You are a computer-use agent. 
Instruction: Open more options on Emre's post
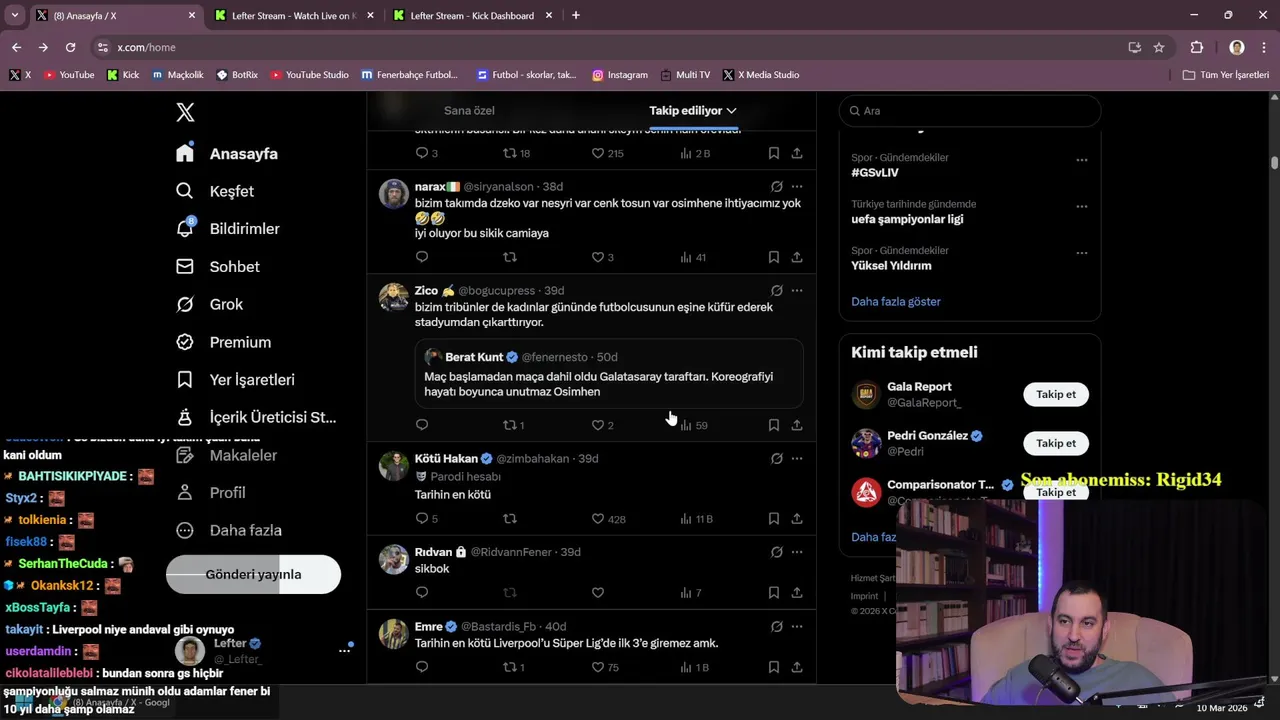click(797, 627)
